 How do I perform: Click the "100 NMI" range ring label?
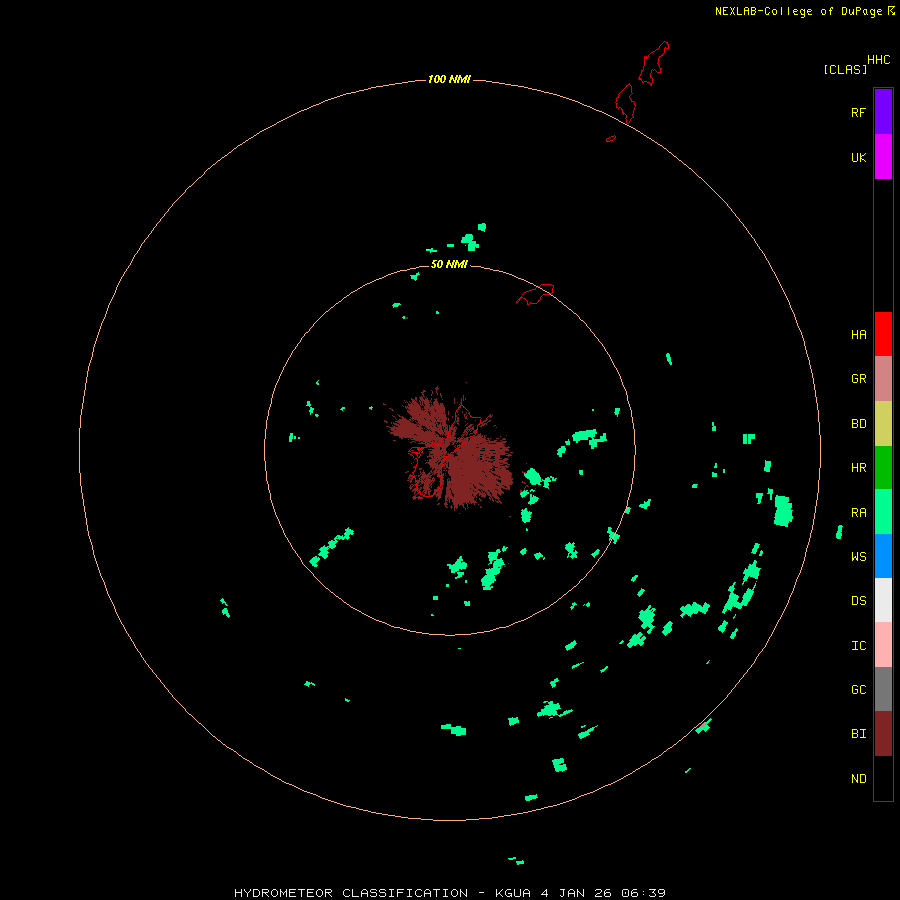click(449, 79)
